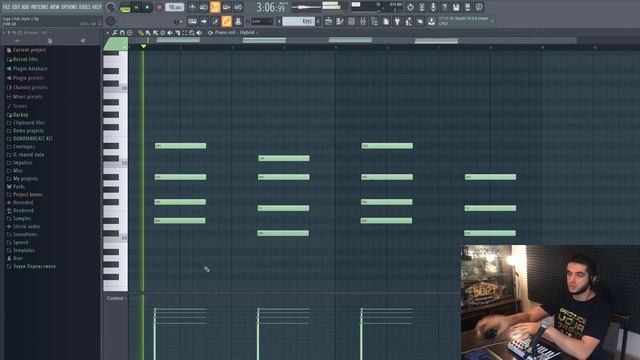Viewport: 640px width, 360px height.
Task: Click the tempo tapper icon
Action: [409, 21]
